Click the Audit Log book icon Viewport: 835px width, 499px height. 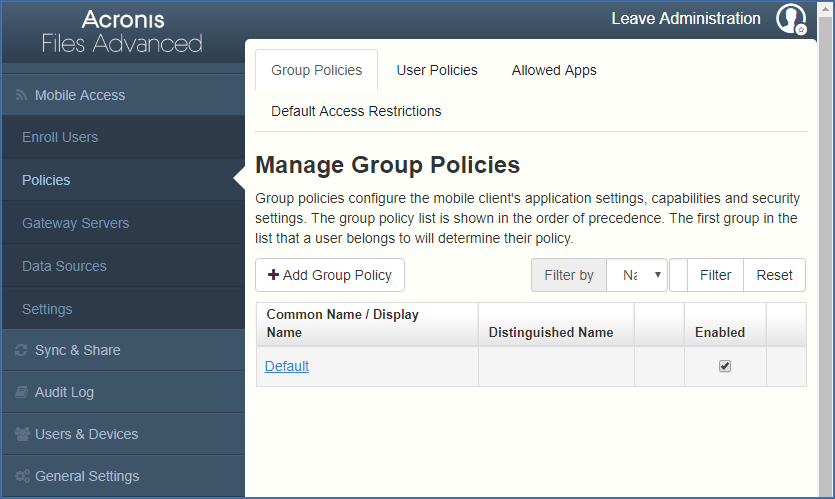tap(21, 392)
